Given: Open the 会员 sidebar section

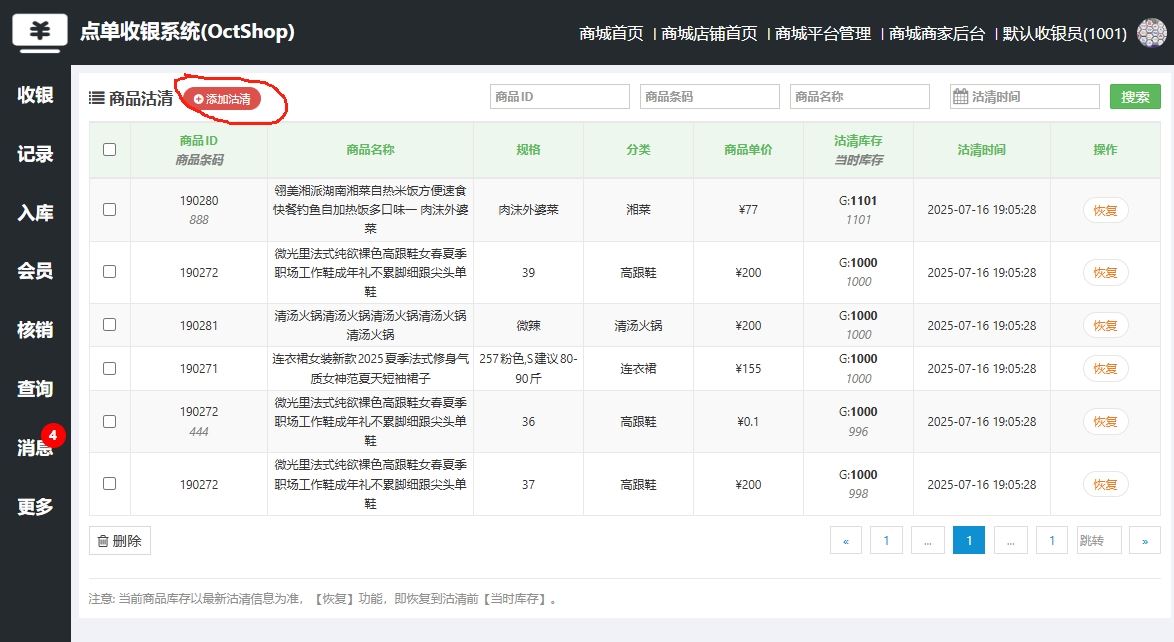Looking at the screenshot, I should coord(35,271).
